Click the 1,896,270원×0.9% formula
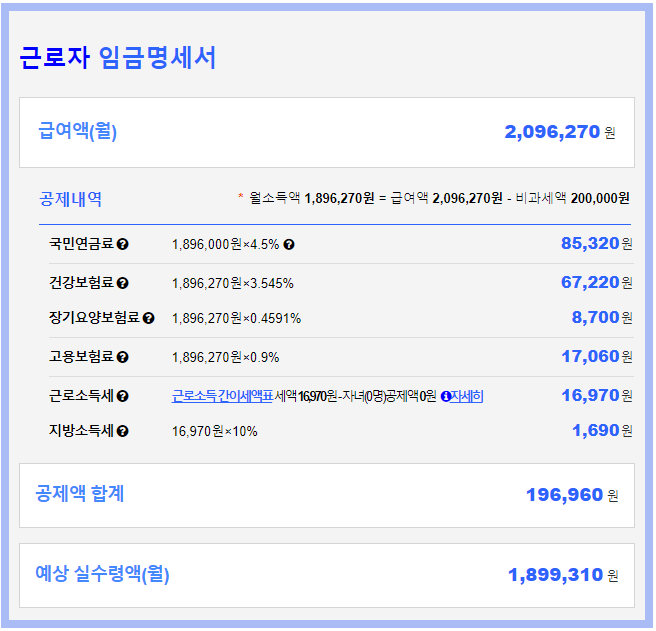The height and width of the screenshot is (631, 656). point(226,358)
